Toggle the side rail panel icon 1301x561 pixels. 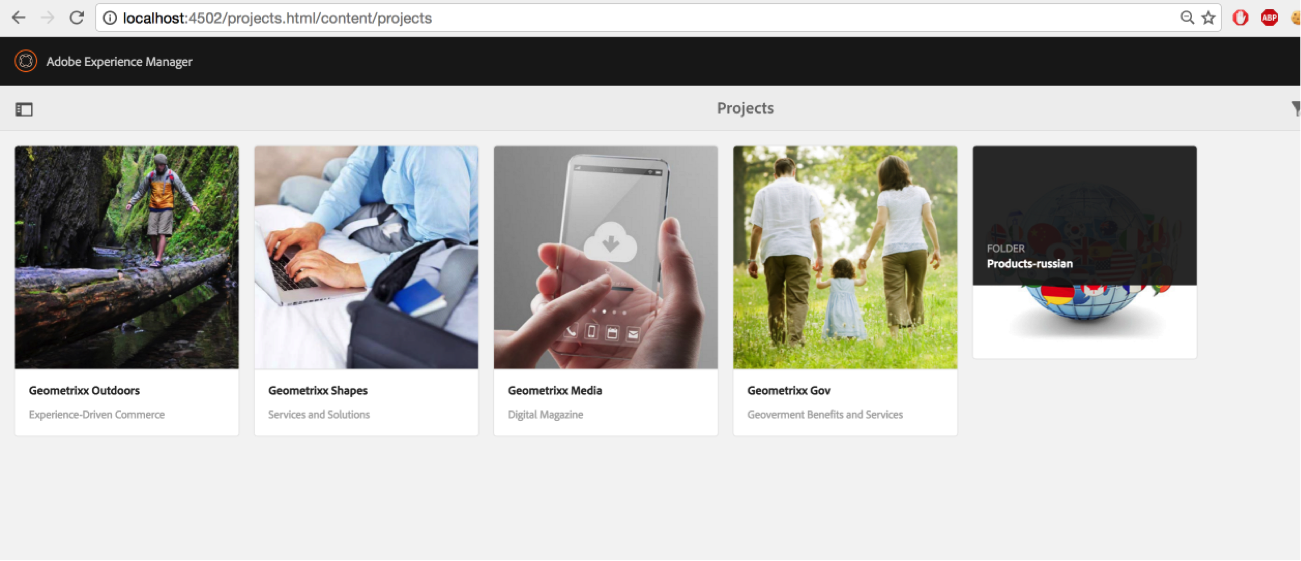[x=24, y=109]
